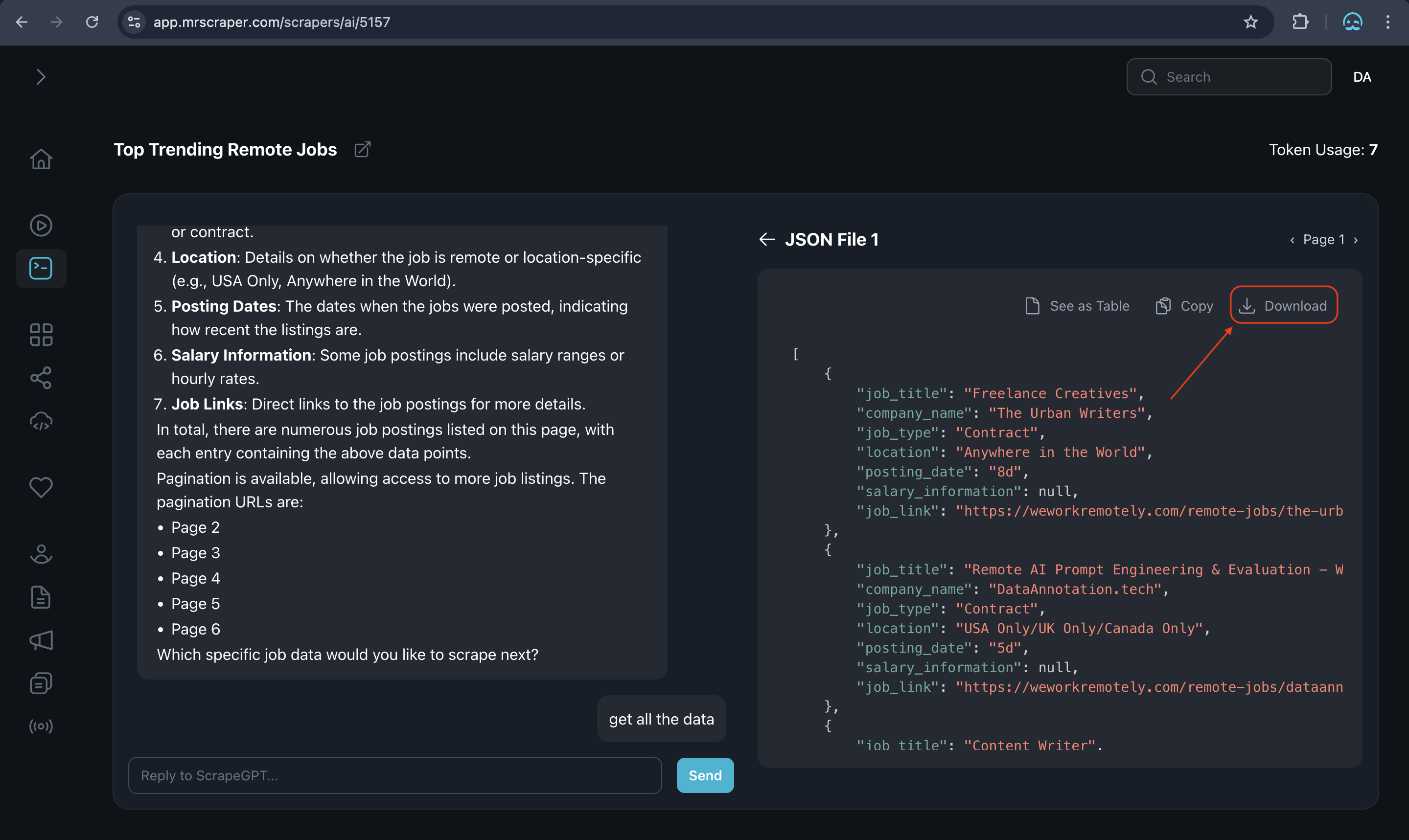Viewport: 1409px width, 840px height.
Task: Click See as Table
Action: pyautogui.click(x=1077, y=306)
